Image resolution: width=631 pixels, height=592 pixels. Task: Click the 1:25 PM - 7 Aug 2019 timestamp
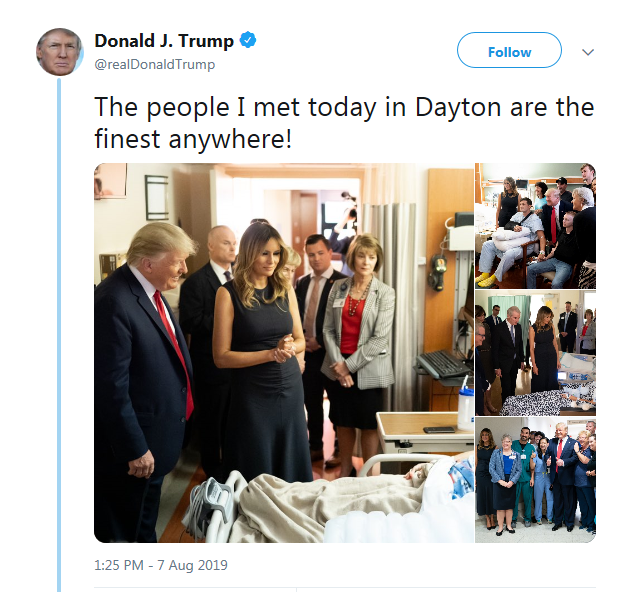161,565
